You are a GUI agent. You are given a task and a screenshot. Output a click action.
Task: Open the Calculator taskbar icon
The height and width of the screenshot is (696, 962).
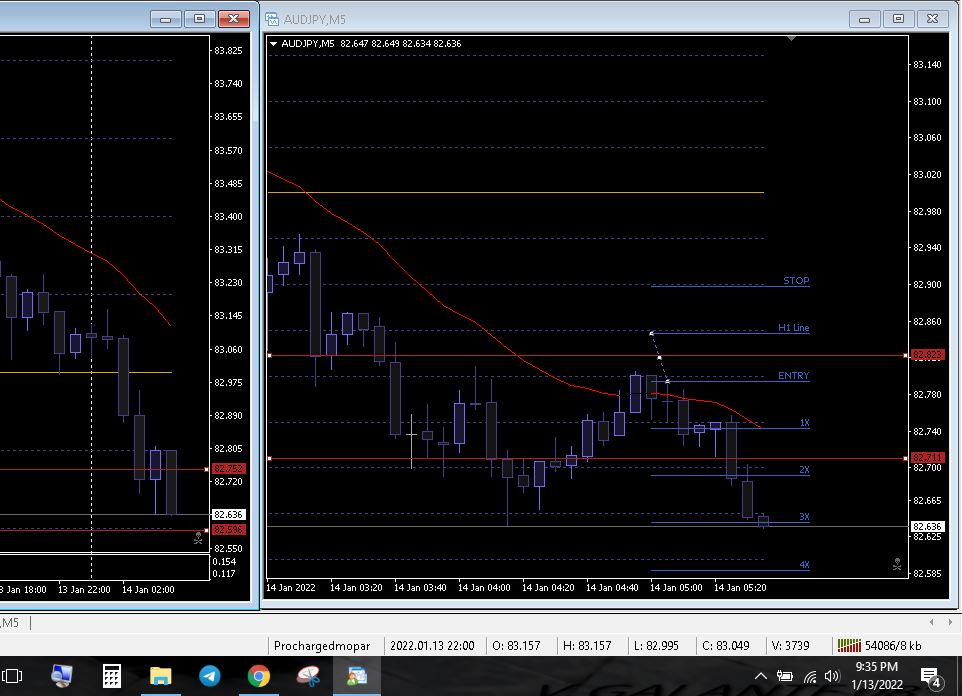112,676
